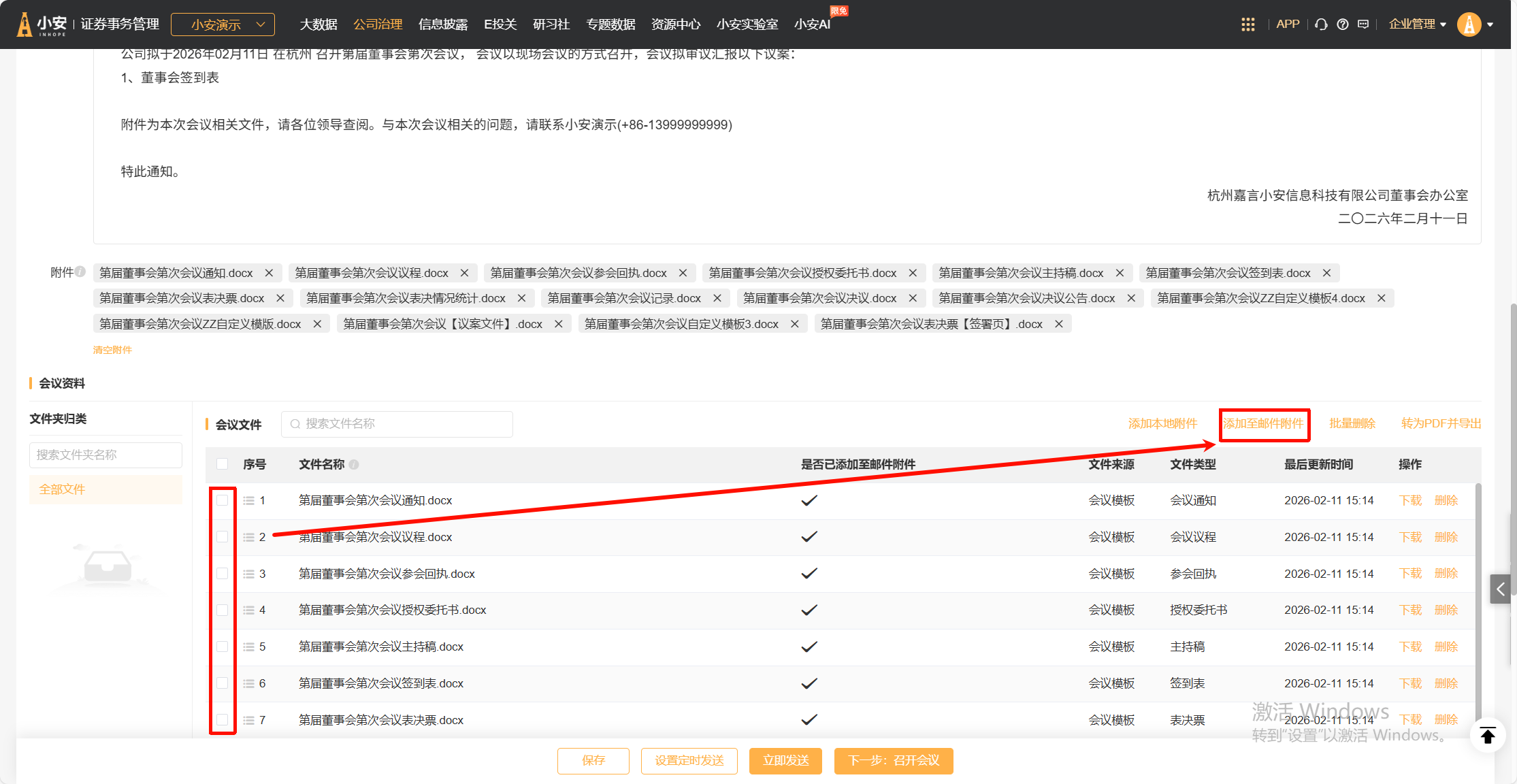Click 添加至邮件附件 link
This screenshot has height=784, width=1517.
coord(1263,424)
